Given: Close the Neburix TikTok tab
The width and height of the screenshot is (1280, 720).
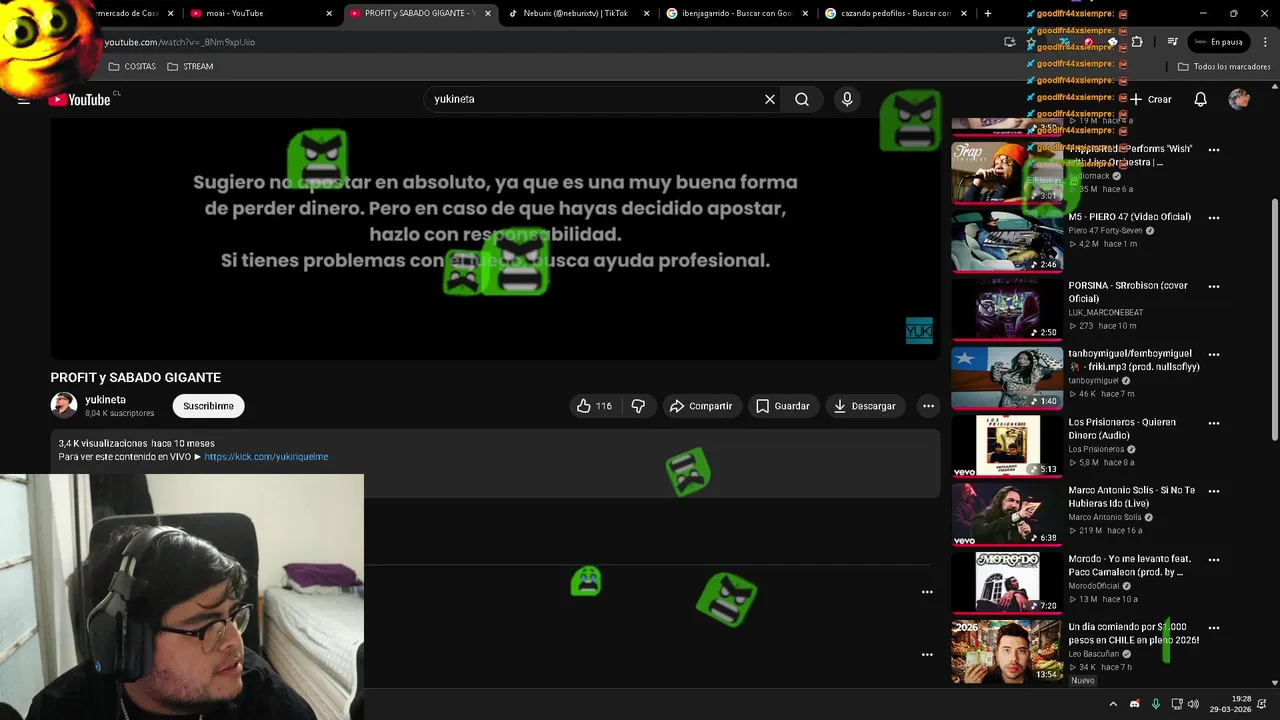Looking at the screenshot, I should (647, 13).
